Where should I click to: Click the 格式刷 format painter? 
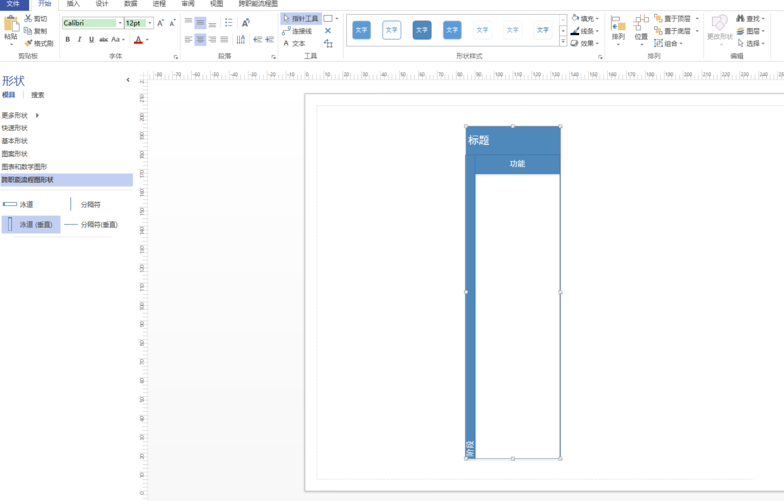click(x=39, y=43)
